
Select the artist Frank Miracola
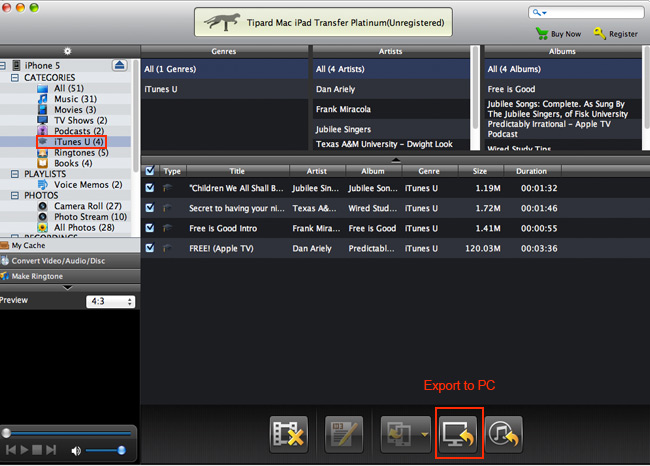[x=391, y=109]
